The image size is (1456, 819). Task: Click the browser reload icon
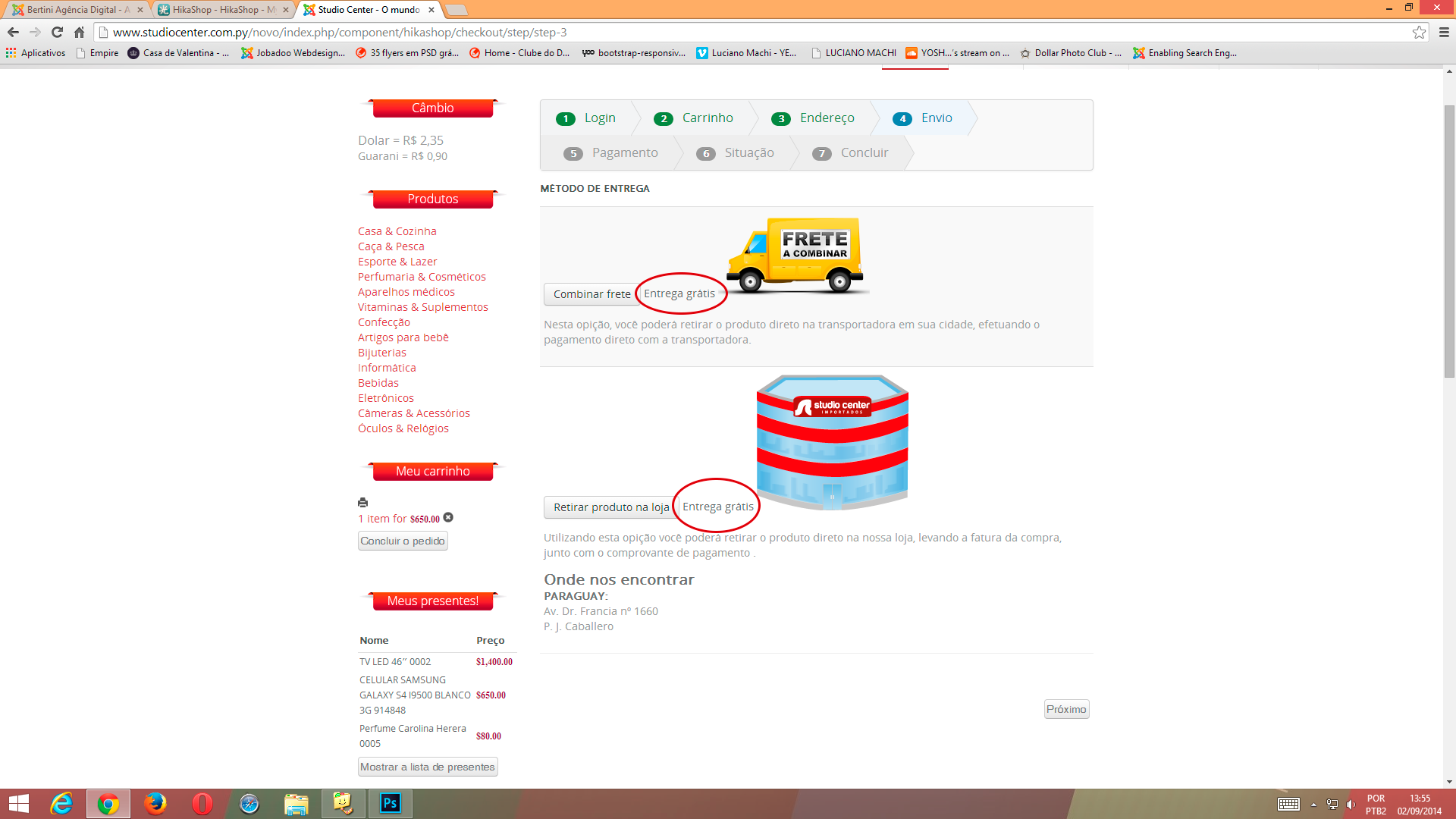(x=57, y=32)
